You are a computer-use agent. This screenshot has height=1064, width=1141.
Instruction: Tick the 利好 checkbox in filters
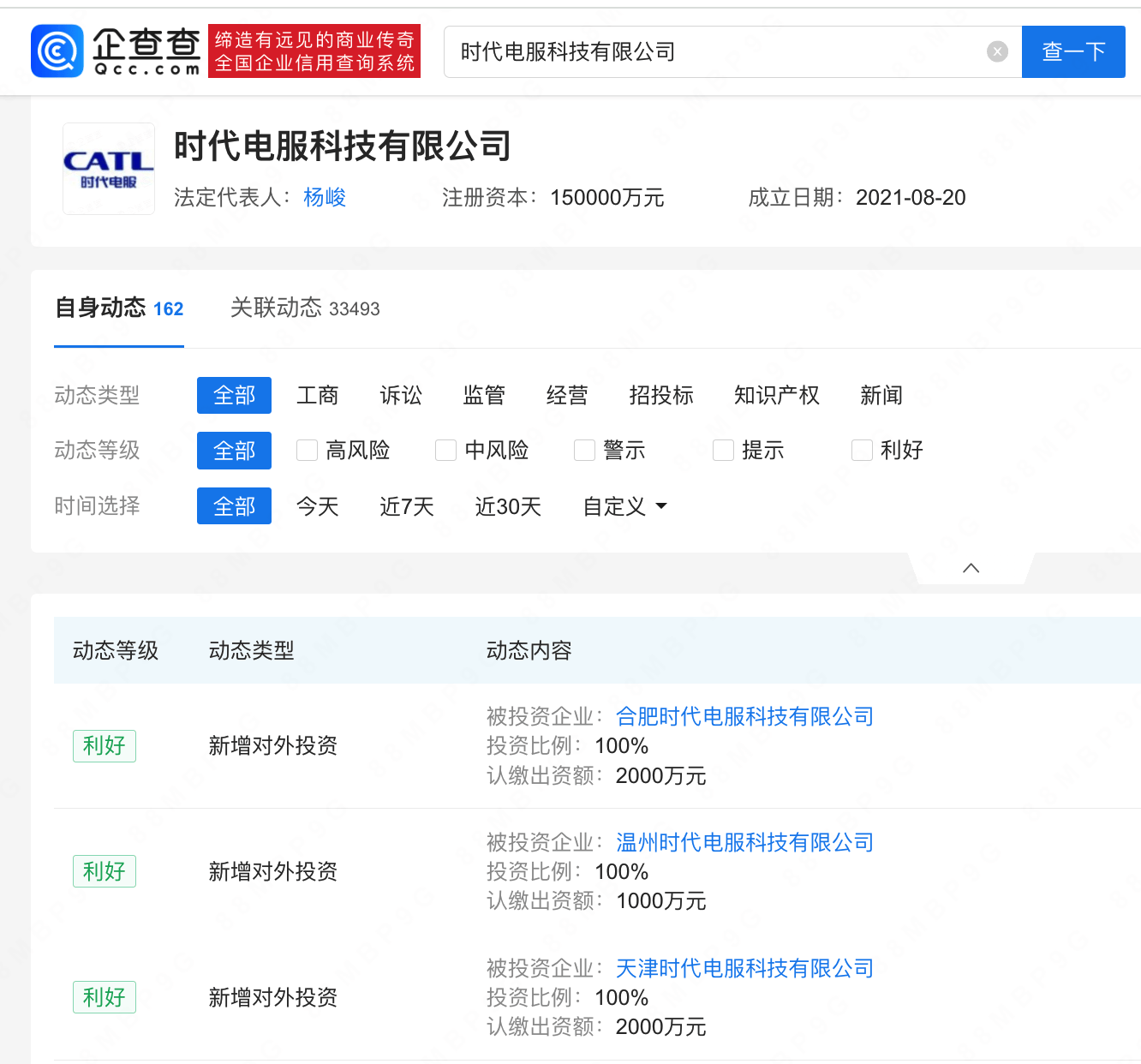pos(862,451)
